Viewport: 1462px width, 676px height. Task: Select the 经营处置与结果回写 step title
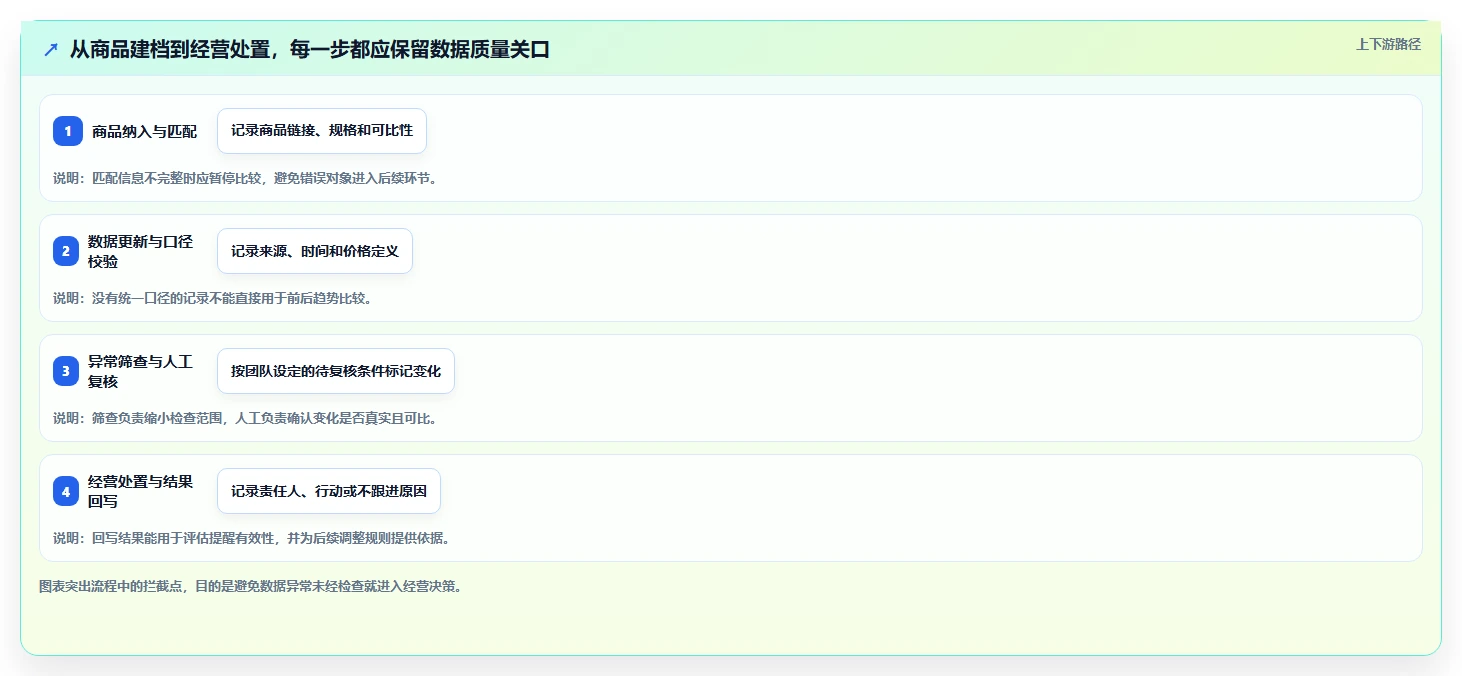(141, 491)
